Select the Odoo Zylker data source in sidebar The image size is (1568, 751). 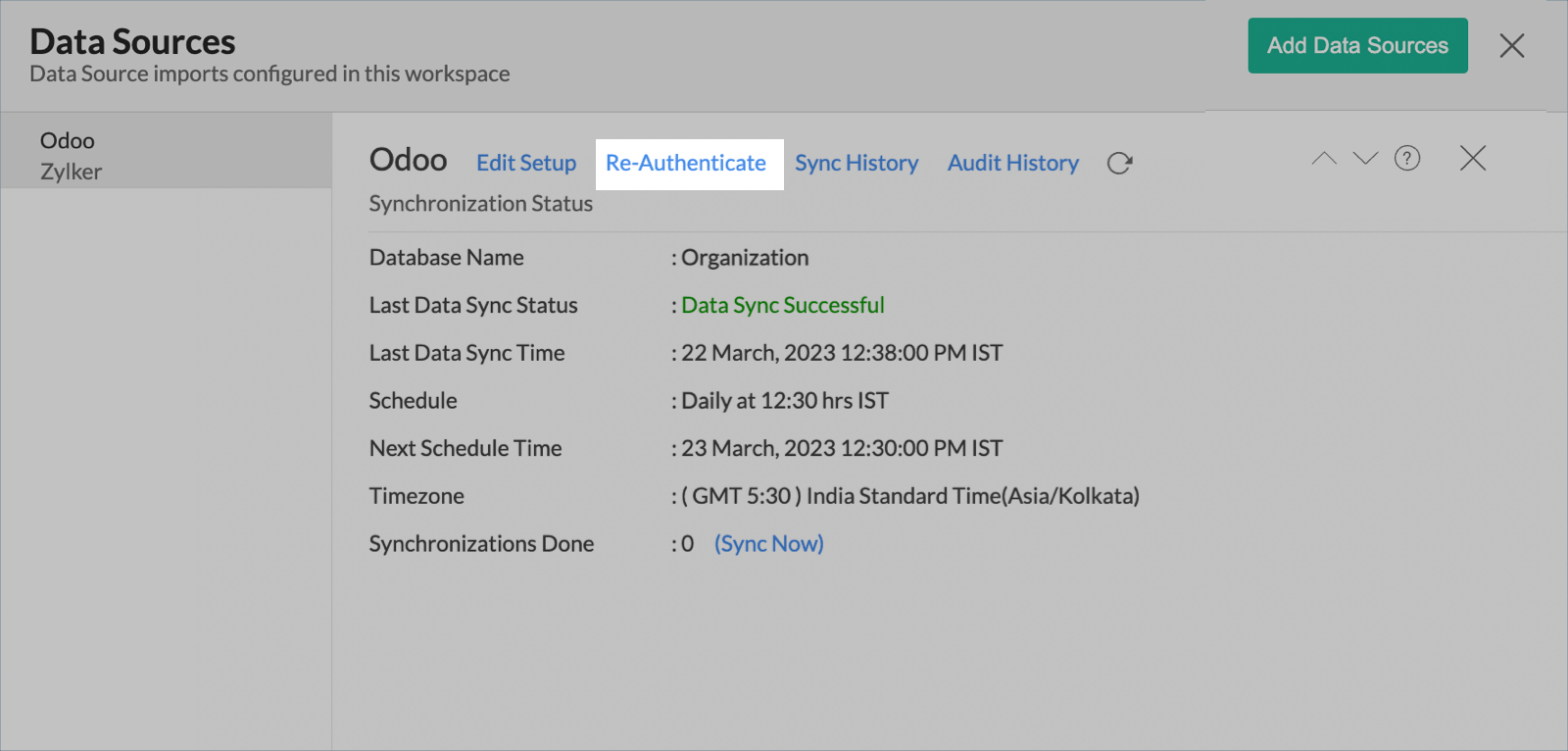coord(71,156)
